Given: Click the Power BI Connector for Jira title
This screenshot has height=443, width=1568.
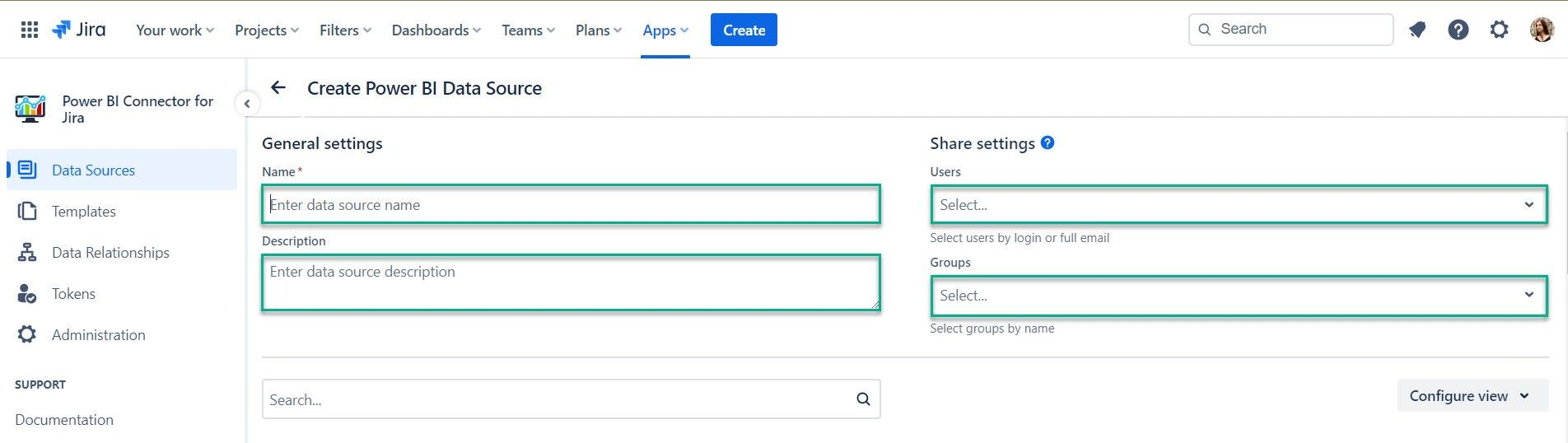Looking at the screenshot, I should click(138, 109).
